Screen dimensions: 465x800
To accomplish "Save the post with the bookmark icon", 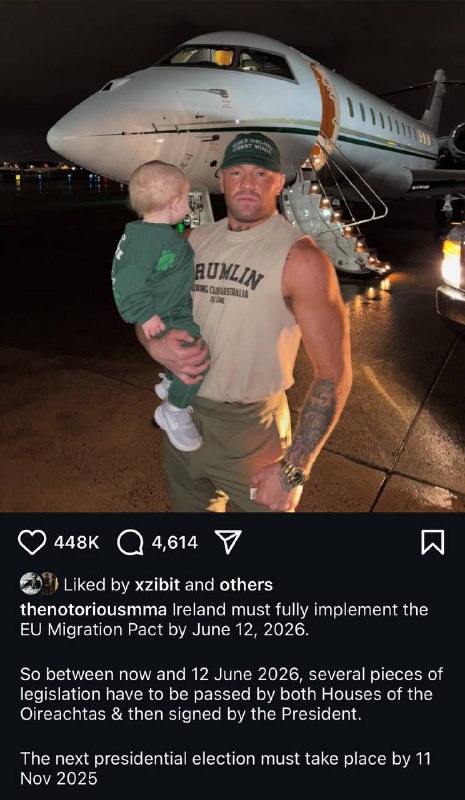I will coord(432,542).
